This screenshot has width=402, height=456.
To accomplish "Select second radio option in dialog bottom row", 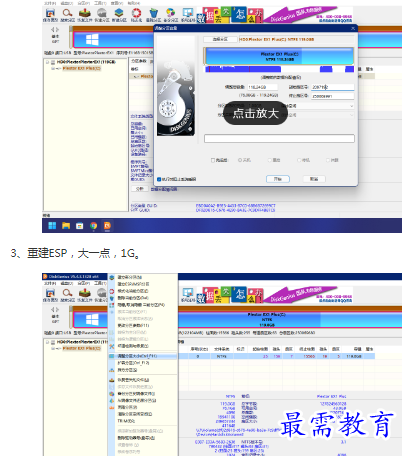I will pyautogui.click(x=270, y=160).
